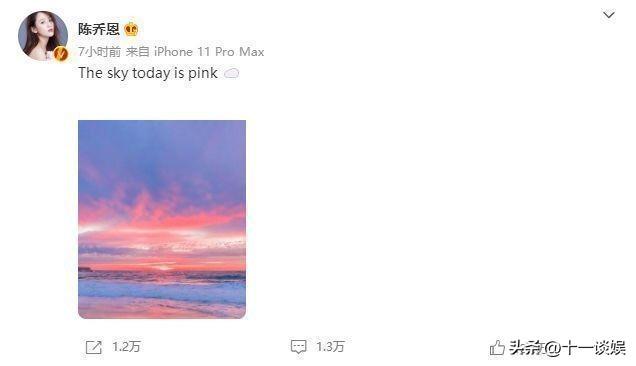636x366 pixels.
Task: Click the 头条@十一谈娱 watermark text
Action: click(x=567, y=348)
